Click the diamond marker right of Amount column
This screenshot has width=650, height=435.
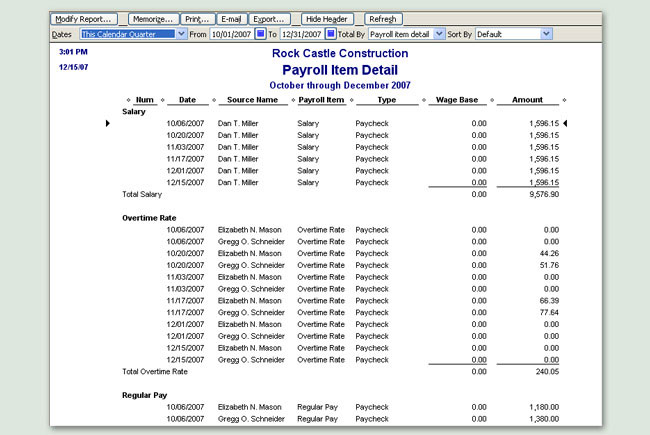[x=565, y=100]
